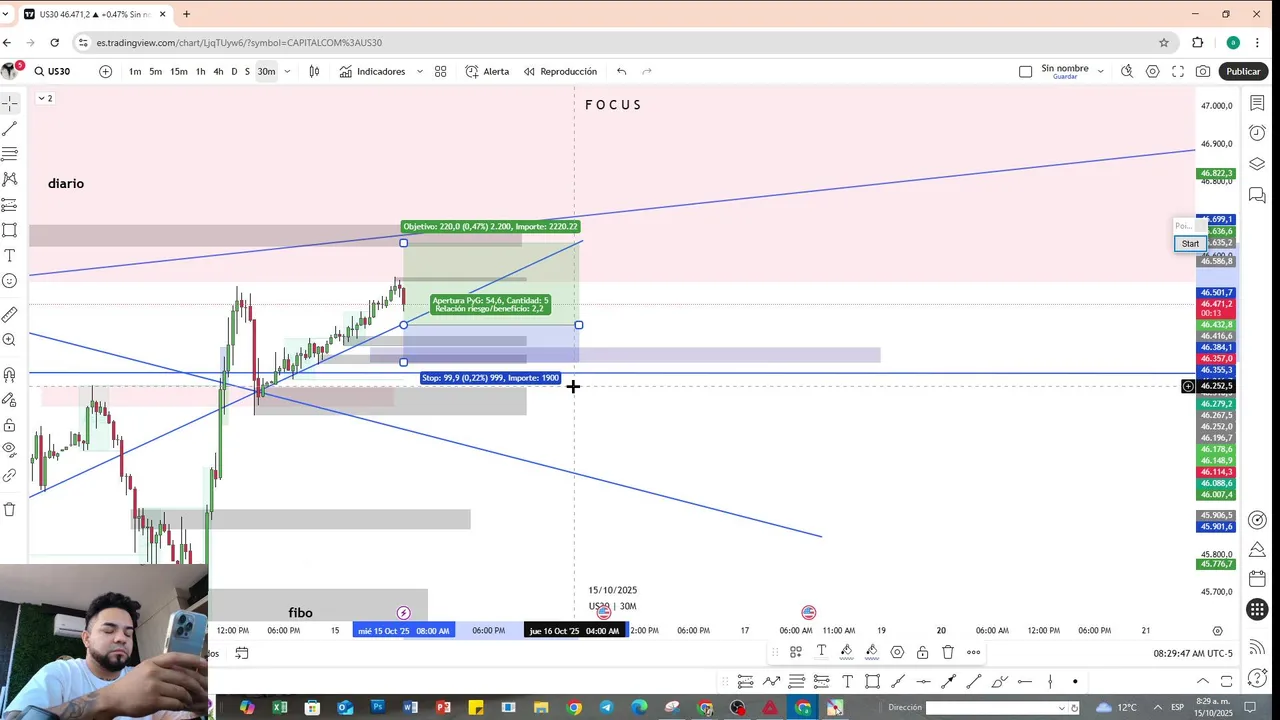Select the 1m timeframe
1280x720 pixels.
point(135,71)
